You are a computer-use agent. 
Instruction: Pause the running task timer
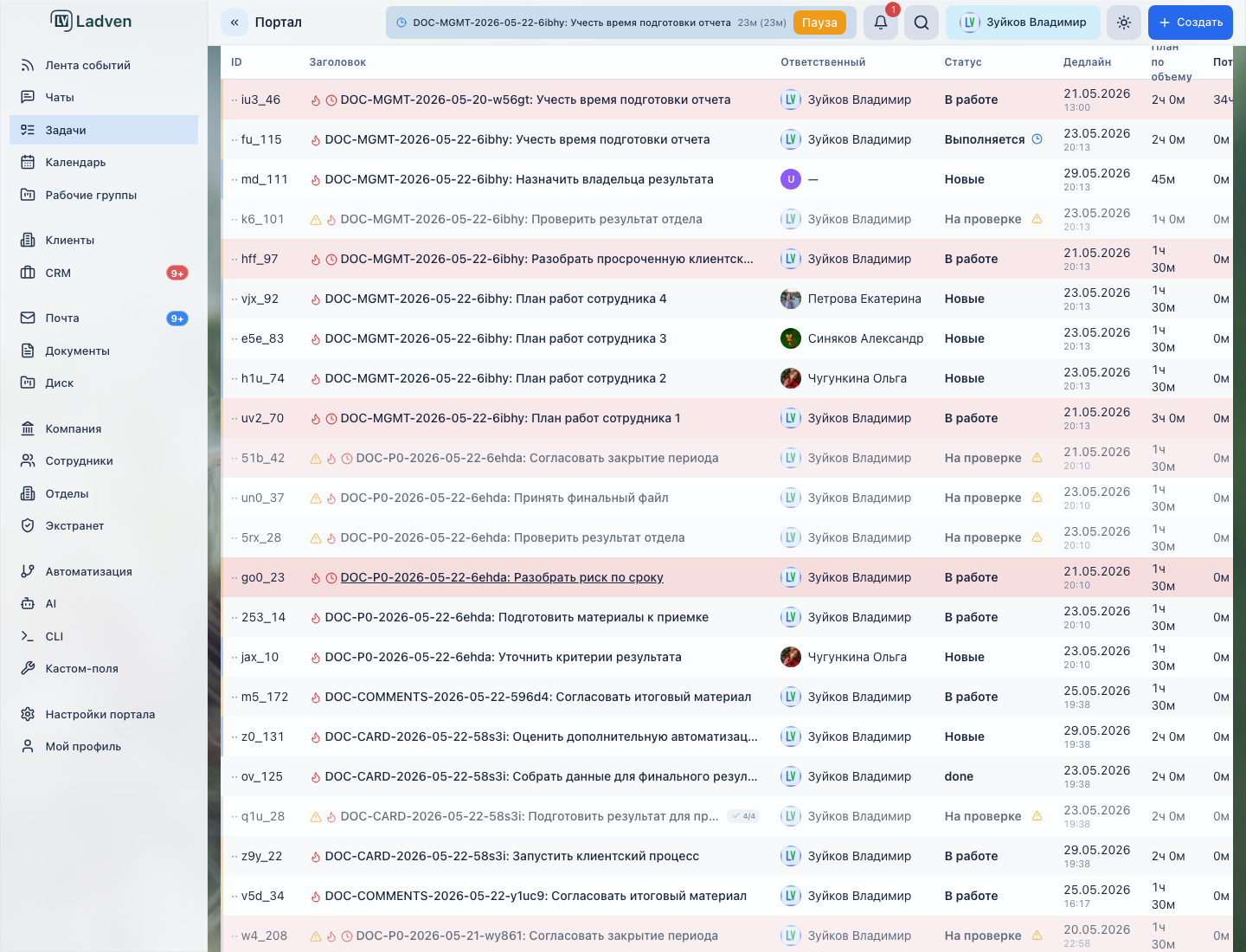point(819,23)
